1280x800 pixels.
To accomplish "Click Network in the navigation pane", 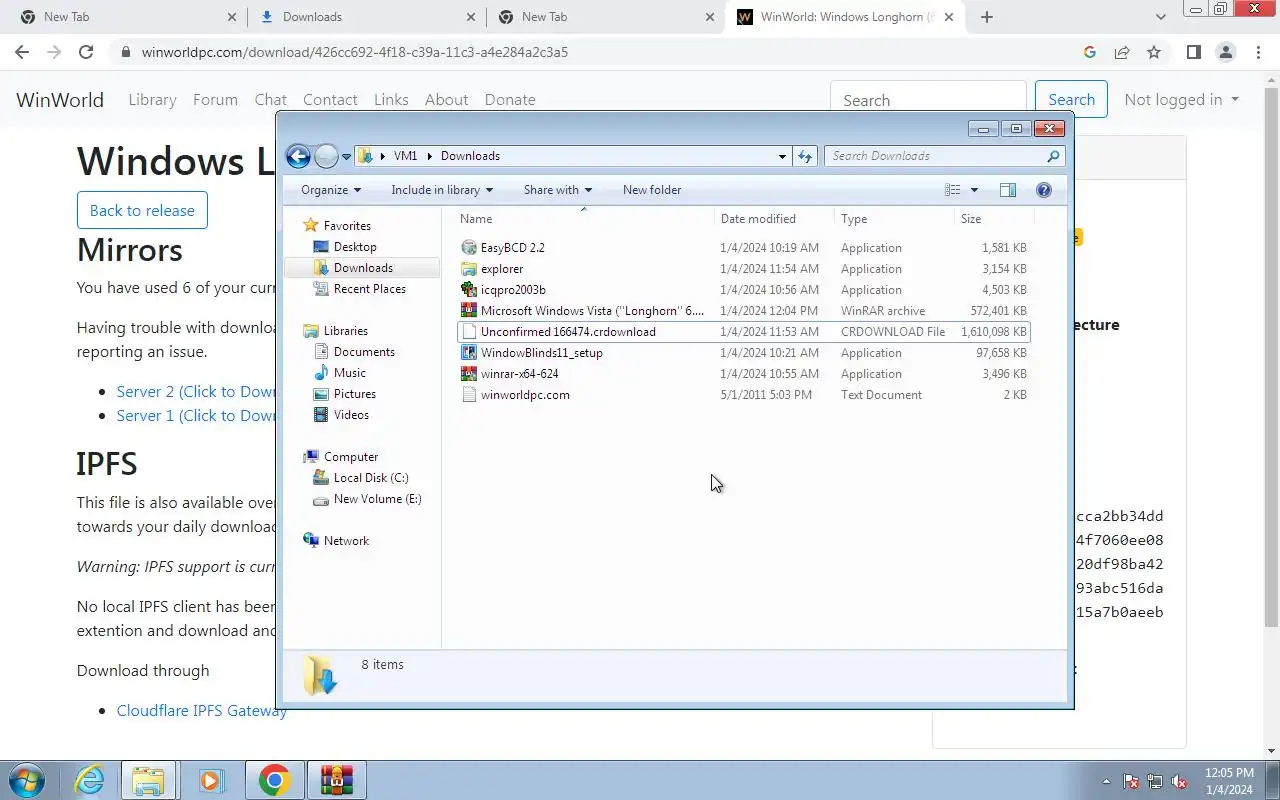I will click(346, 541).
